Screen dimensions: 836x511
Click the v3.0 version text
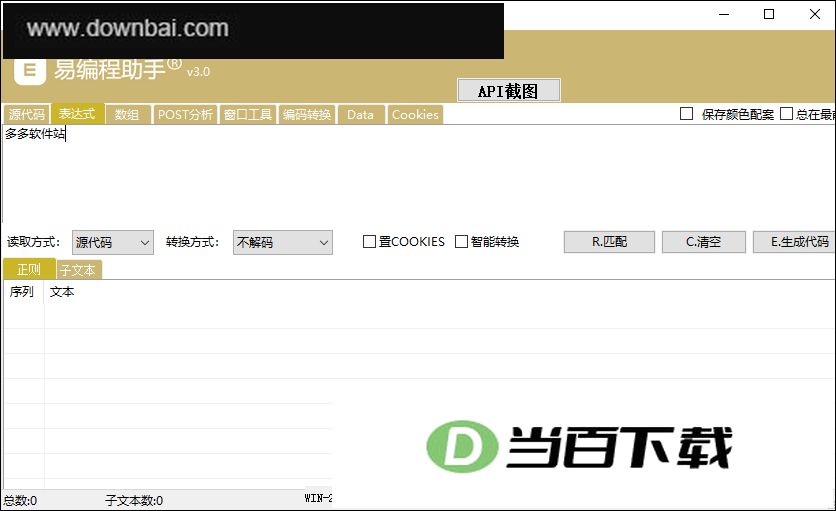pyautogui.click(x=198, y=71)
